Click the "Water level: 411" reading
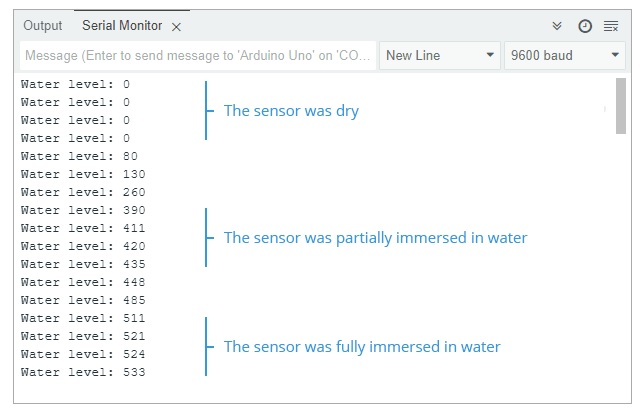The image size is (644, 417). [x=83, y=228]
